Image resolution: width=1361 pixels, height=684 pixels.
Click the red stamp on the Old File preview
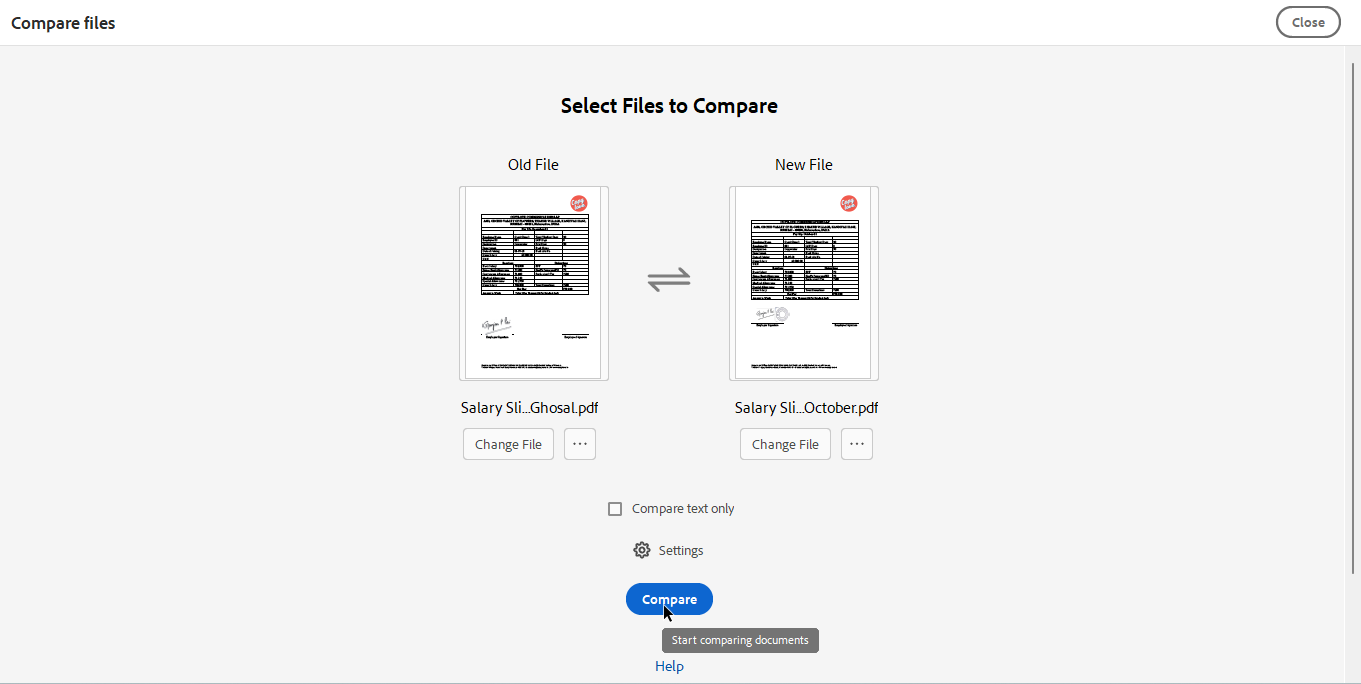(x=581, y=203)
